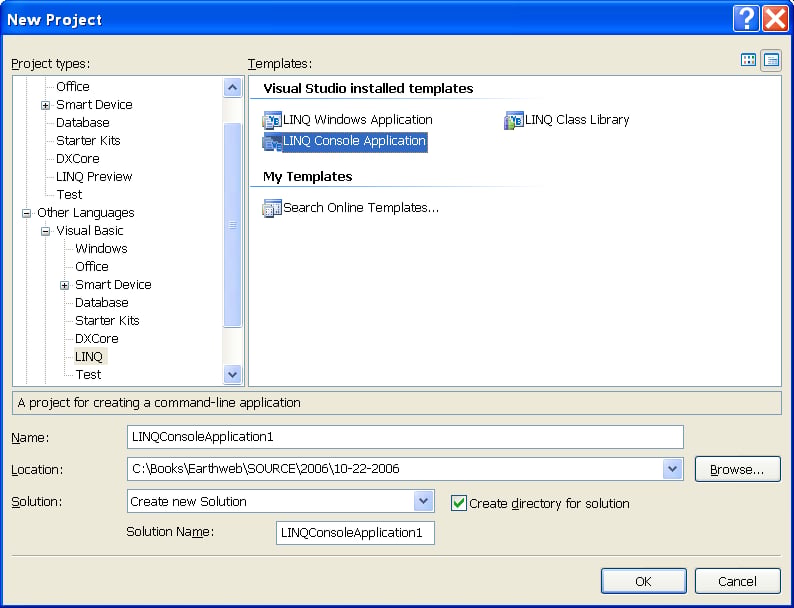Collapse the Other Languages tree node
This screenshot has height=608, width=794.
[26, 213]
